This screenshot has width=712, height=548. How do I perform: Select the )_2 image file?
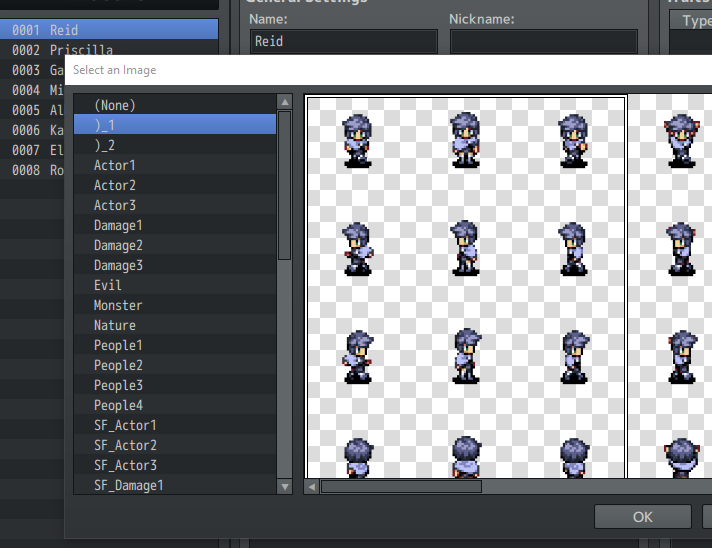(175, 145)
